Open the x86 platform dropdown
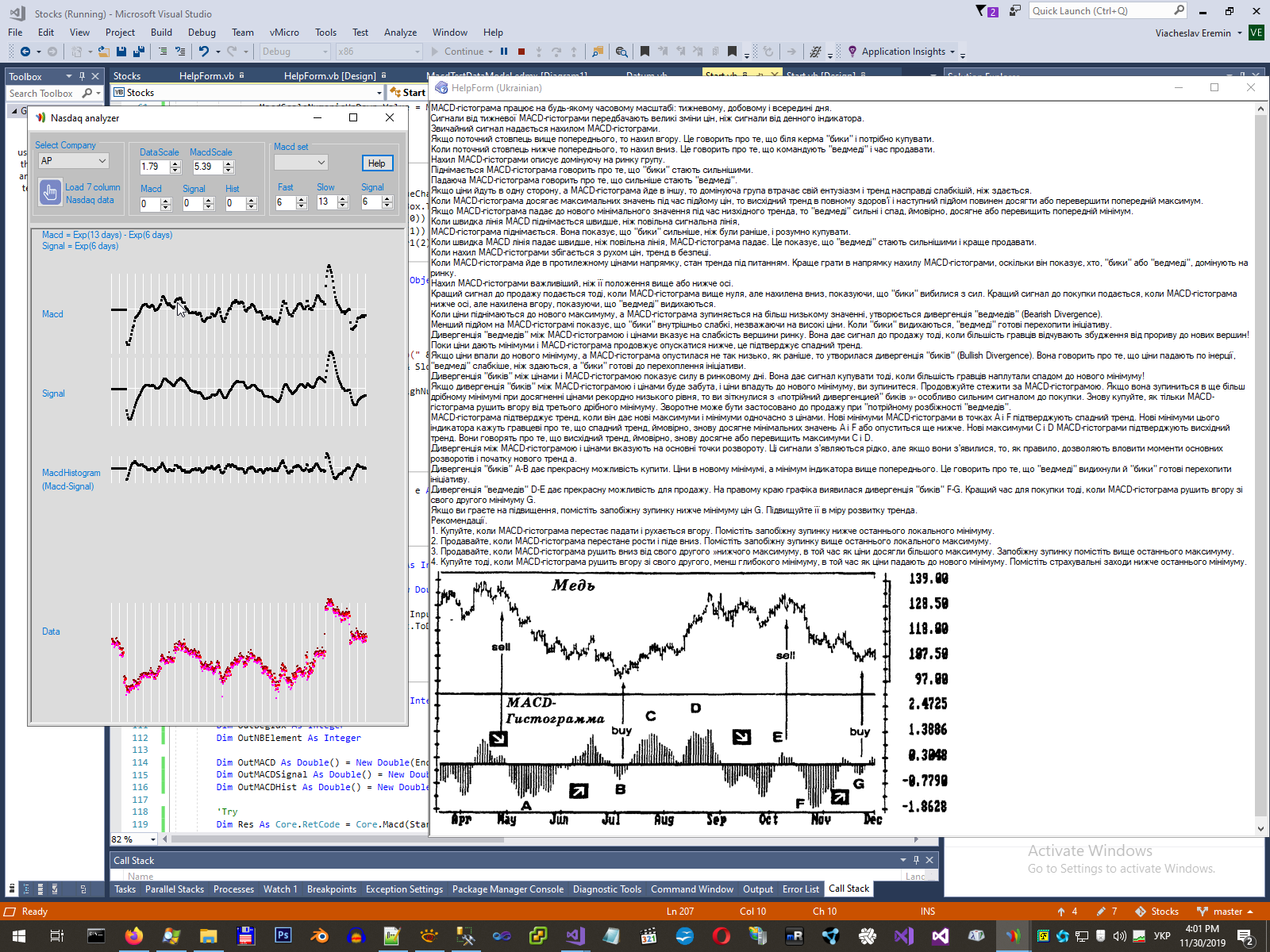This screenshot has height=952, width=1270. [x=379, y=52]
